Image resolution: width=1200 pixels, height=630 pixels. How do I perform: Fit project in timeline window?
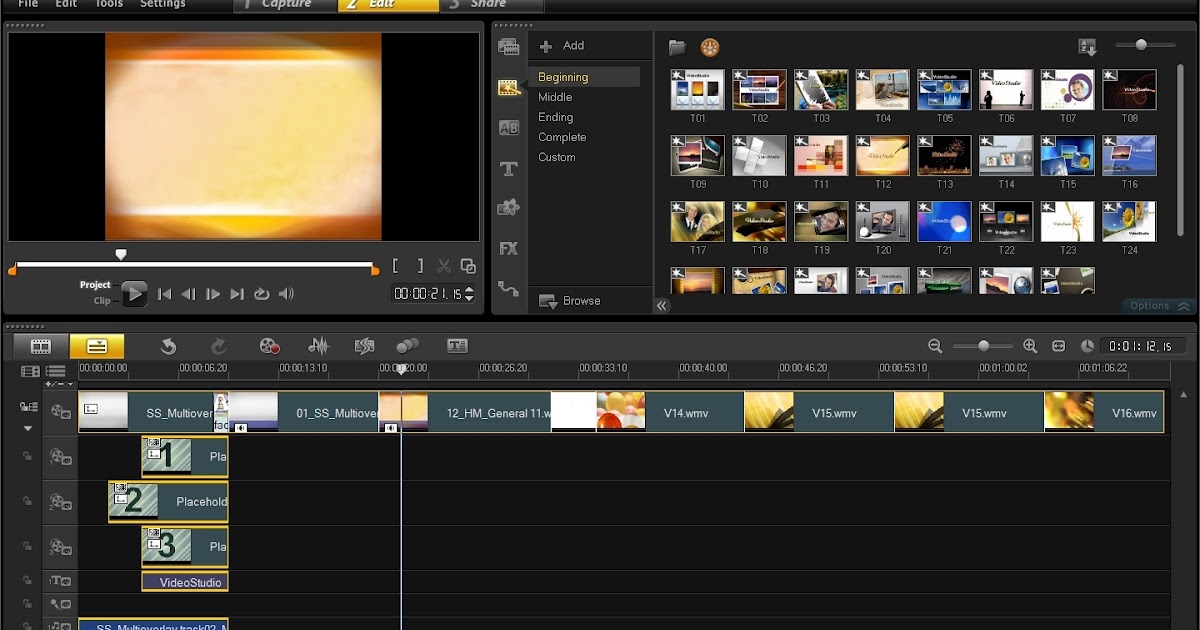[x=1059, y=346]
